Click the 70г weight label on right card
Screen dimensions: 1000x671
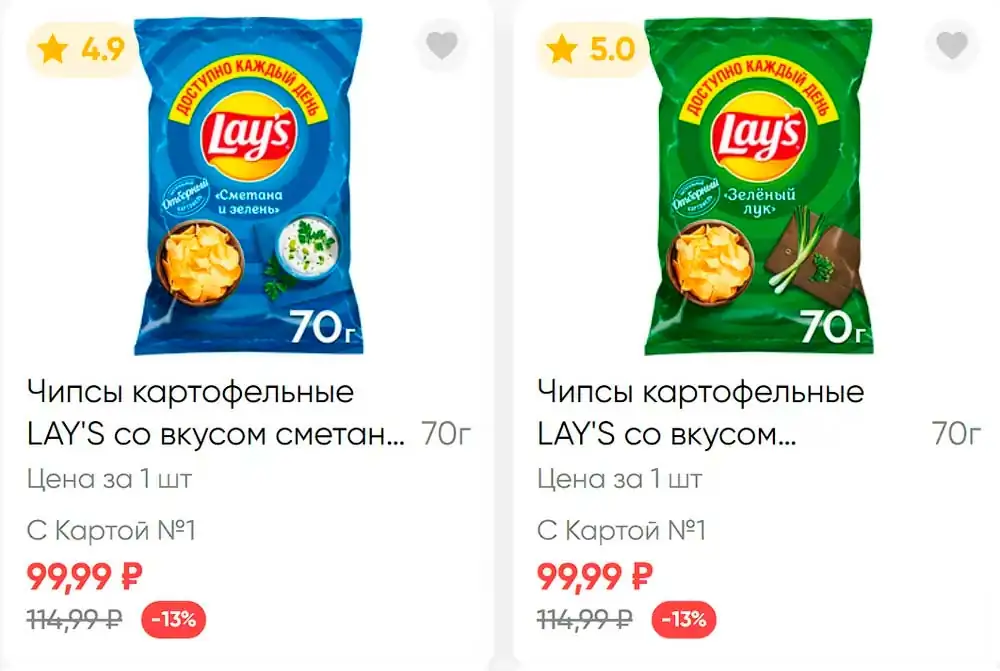pos(956,434)
